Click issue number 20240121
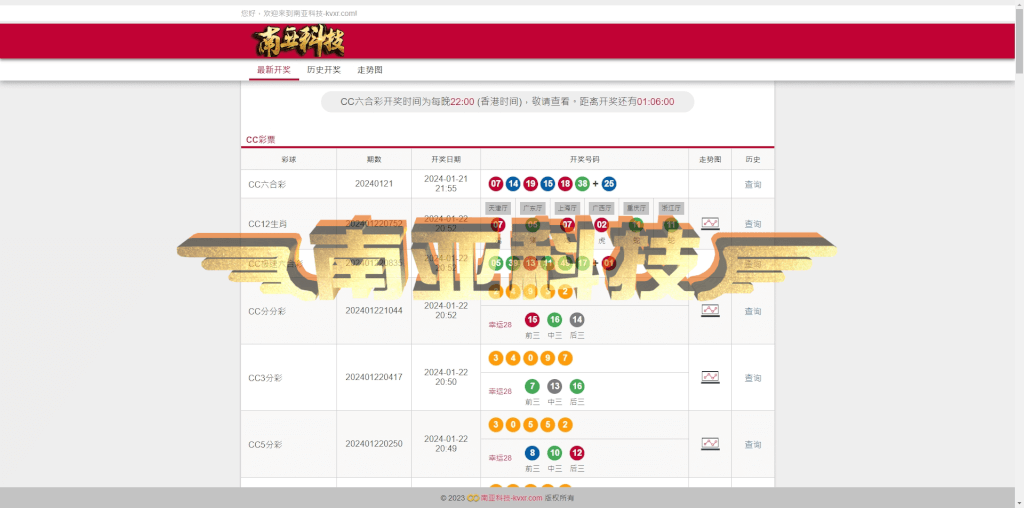The image size is (1024, 508). 374,184
